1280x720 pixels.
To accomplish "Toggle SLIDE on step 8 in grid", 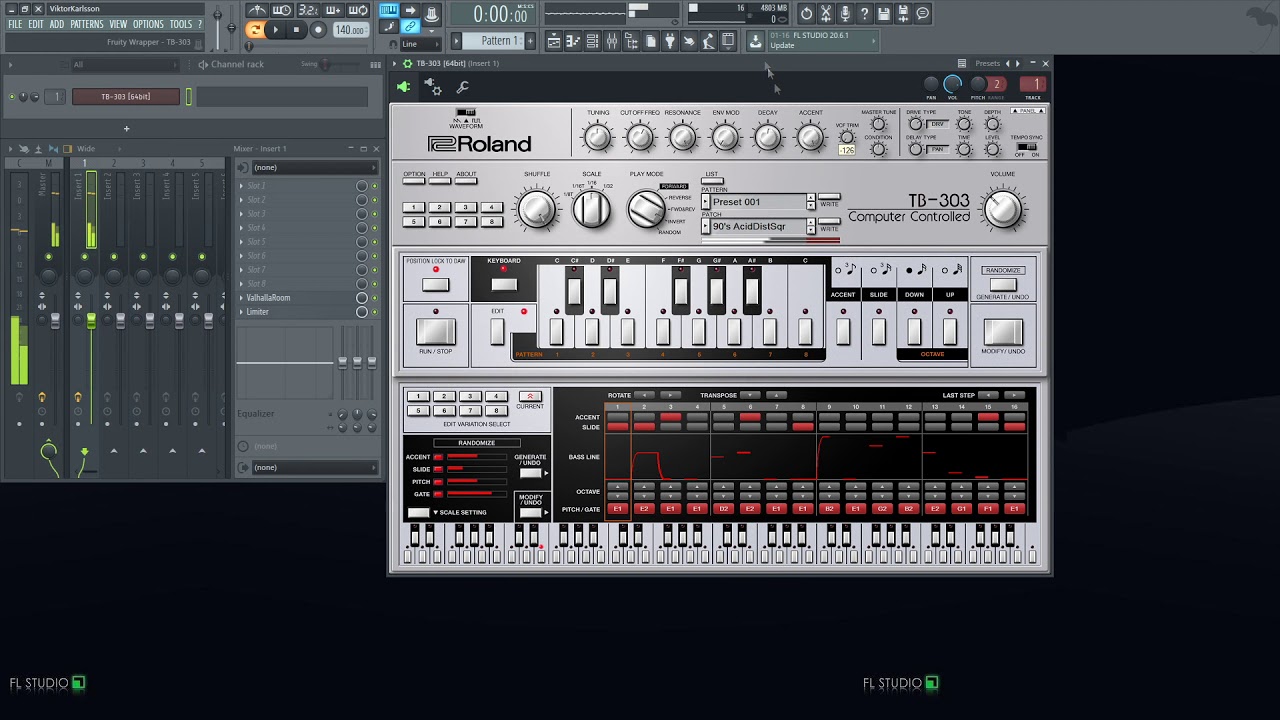I will tap(802, 427).
